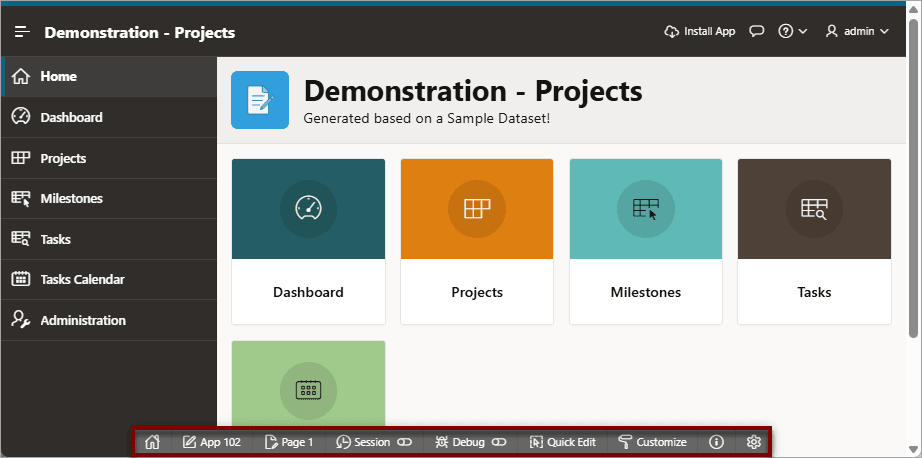Click Page 1 in developer toolbar
Screen dimensions: 922x458
[x=289, y=442]
